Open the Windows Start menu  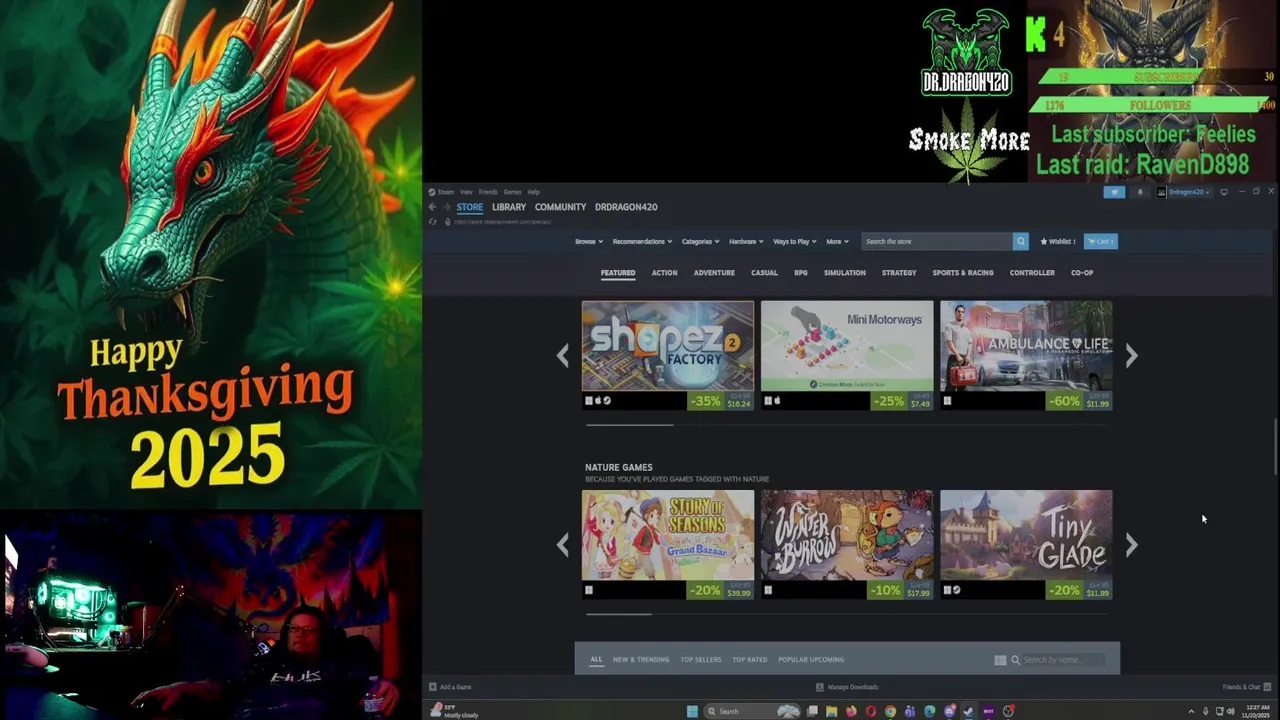(x=692, y=711)
